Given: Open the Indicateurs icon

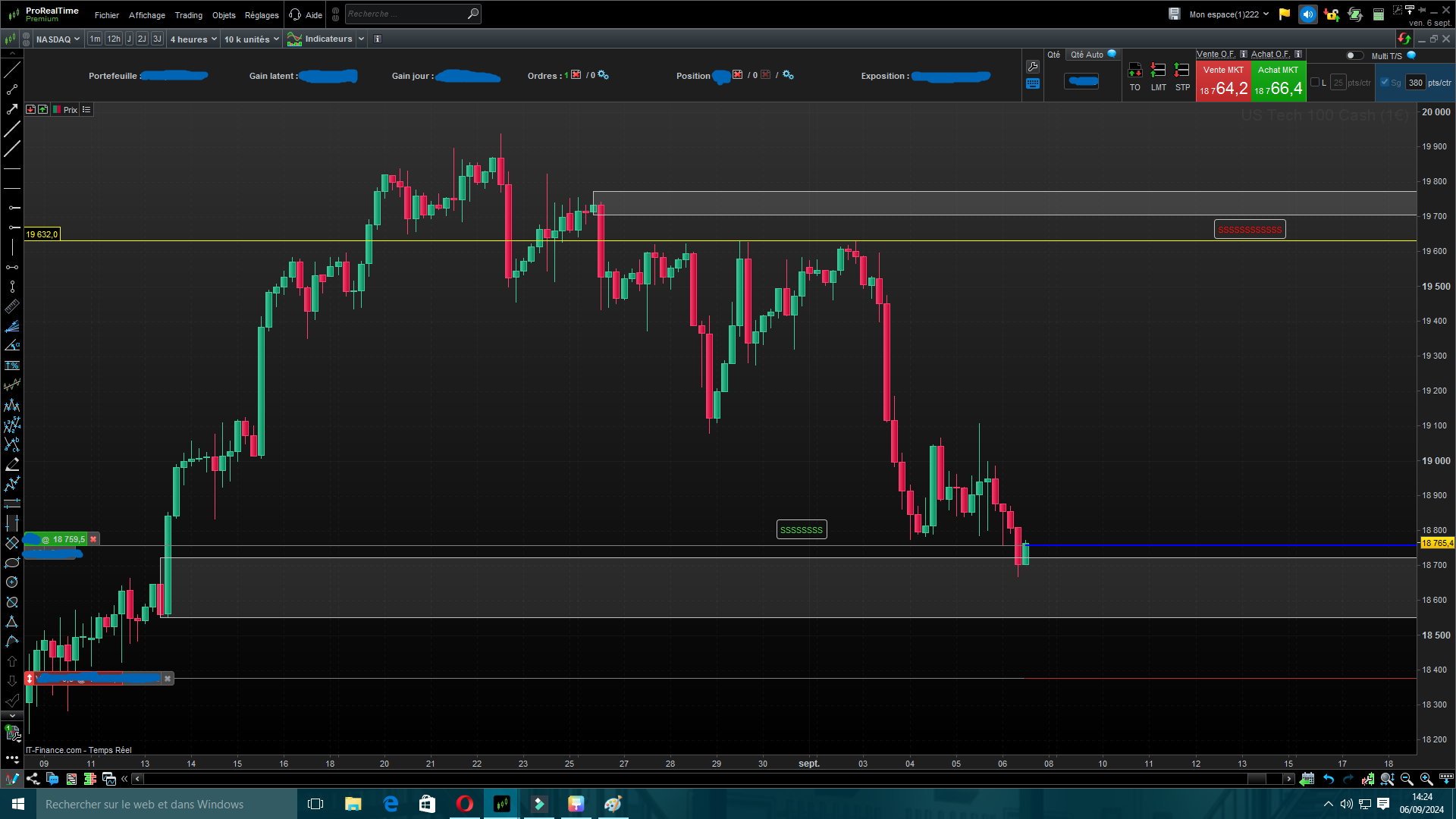Looking at the screenshot, I should [x=295, y=39].
